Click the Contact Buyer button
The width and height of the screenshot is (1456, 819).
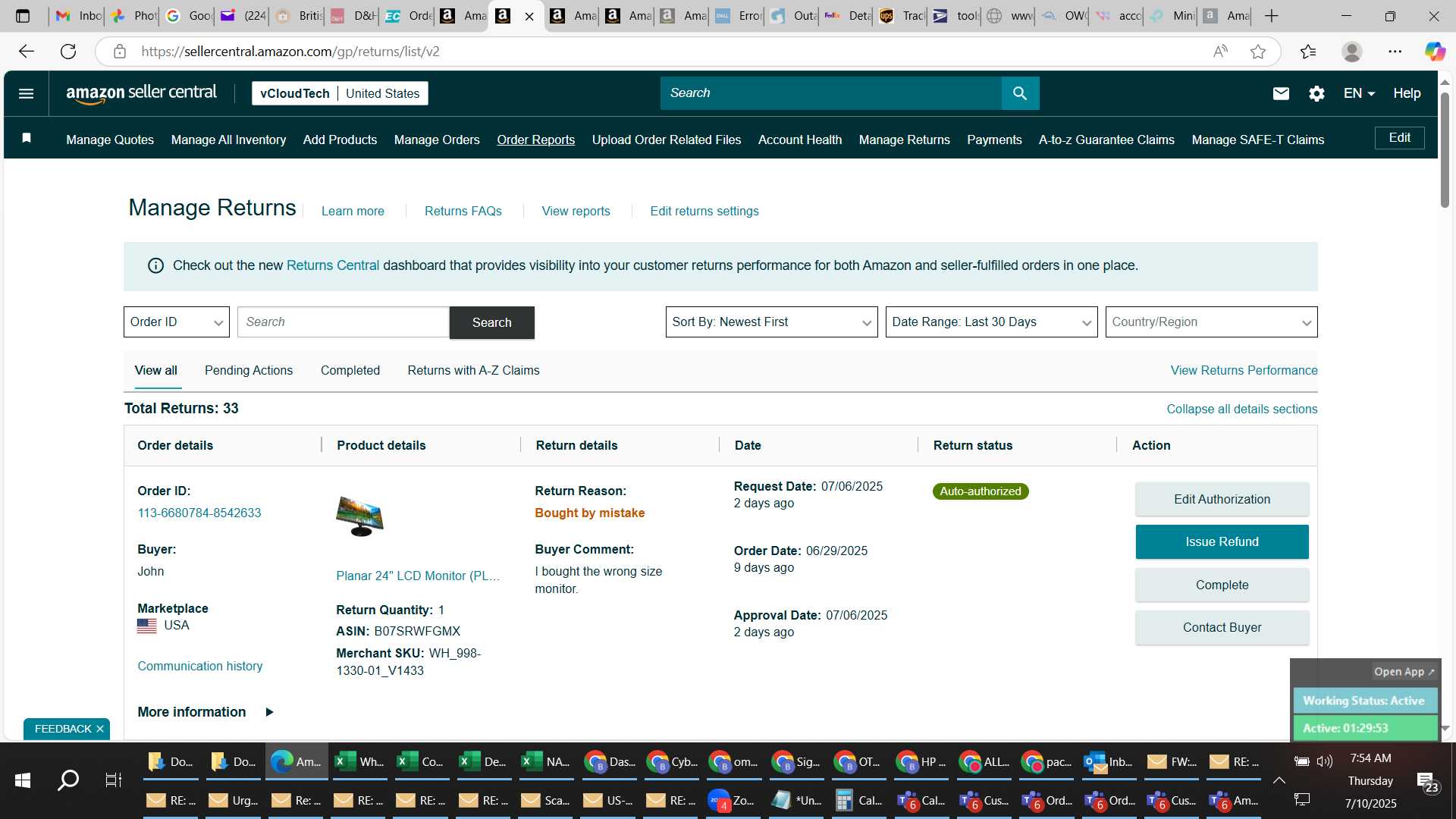[x=1222, y=627]
